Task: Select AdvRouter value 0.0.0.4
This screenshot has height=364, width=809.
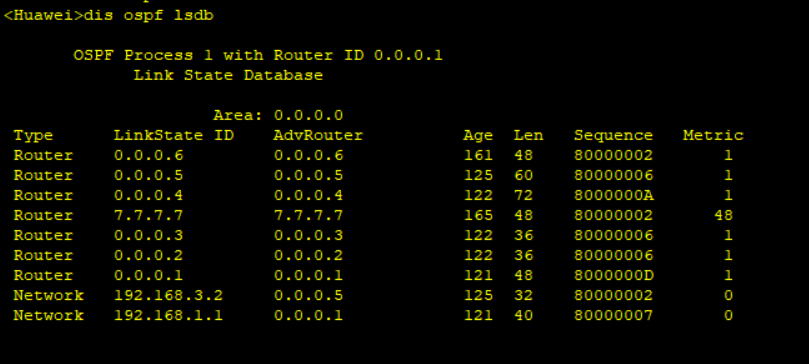Action: click(x=309, y=196)
